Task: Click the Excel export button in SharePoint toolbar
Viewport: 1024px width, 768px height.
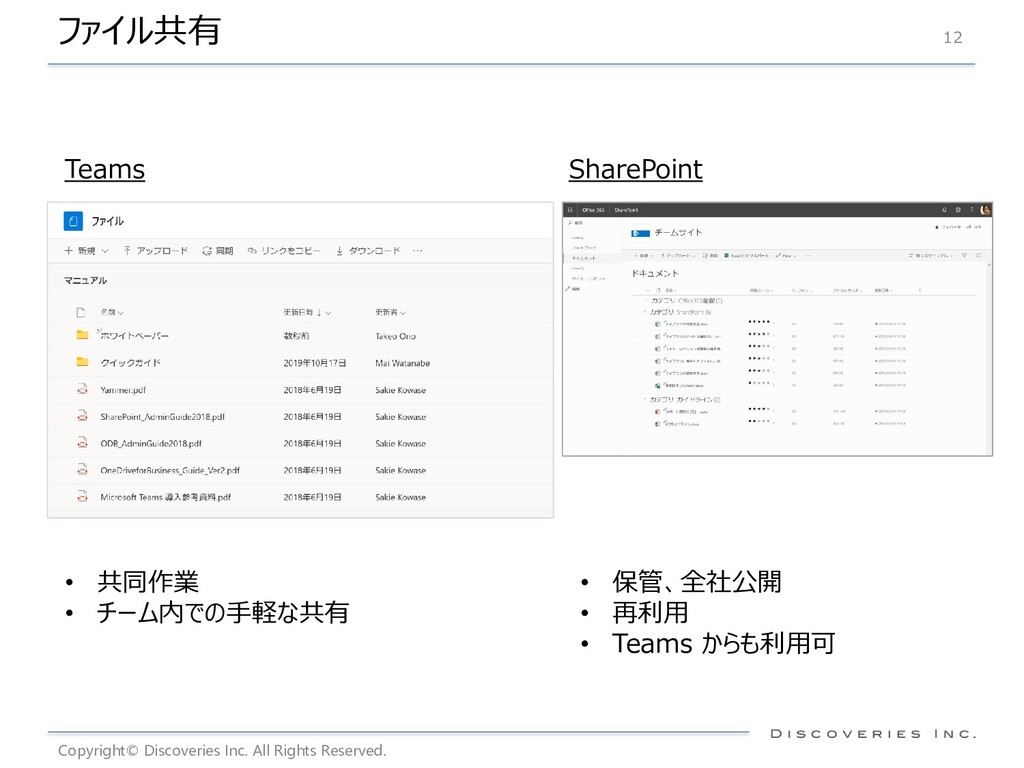Action: pyautogui.click(x=746, y=256)
